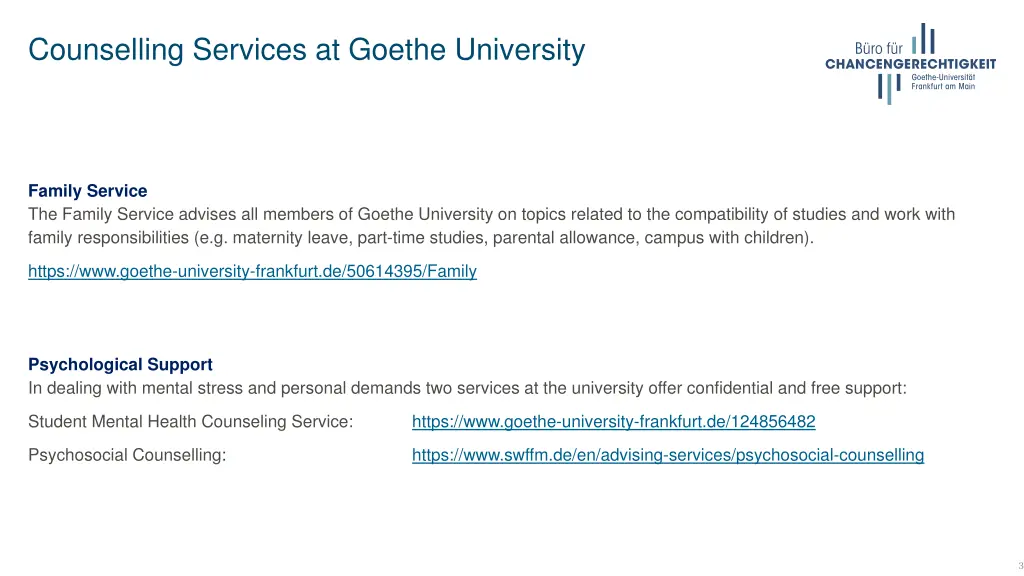Click the upper vertical bars logo icon
This screenshot has width=1024, height=576.
pos(925,39)
